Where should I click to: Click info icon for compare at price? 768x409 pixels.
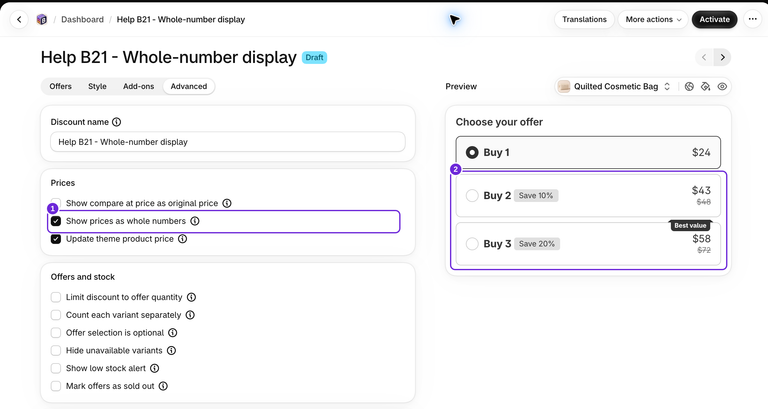(x=227, y=203)
